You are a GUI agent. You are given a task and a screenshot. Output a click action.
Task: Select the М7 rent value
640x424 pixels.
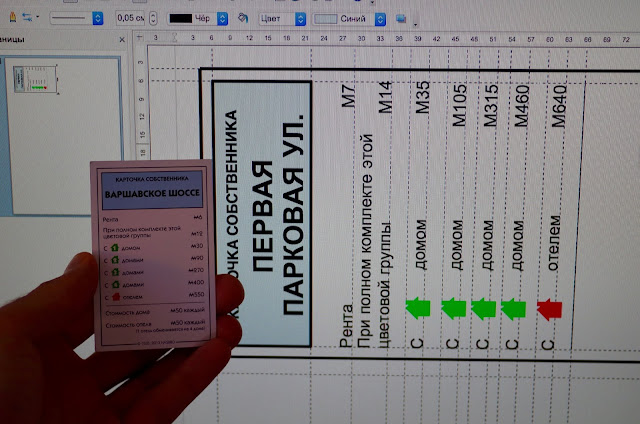[x=348, y=96]
